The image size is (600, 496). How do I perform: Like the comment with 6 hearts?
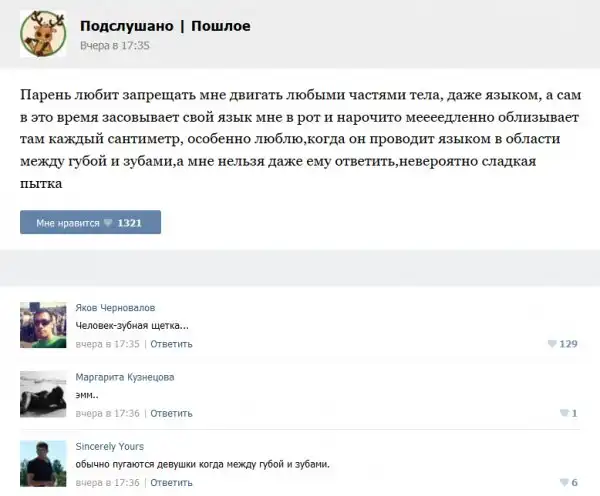566,482
